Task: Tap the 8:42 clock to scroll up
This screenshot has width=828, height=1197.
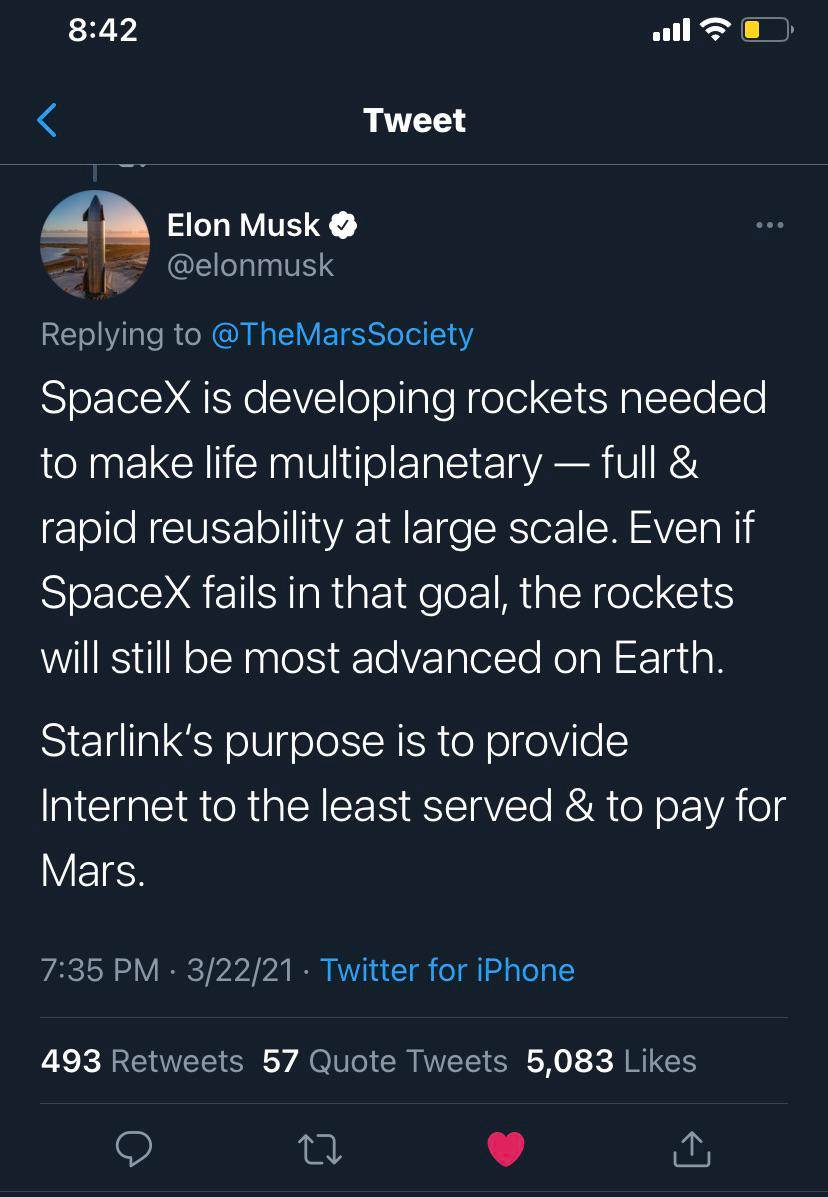Action: point(103,30)
